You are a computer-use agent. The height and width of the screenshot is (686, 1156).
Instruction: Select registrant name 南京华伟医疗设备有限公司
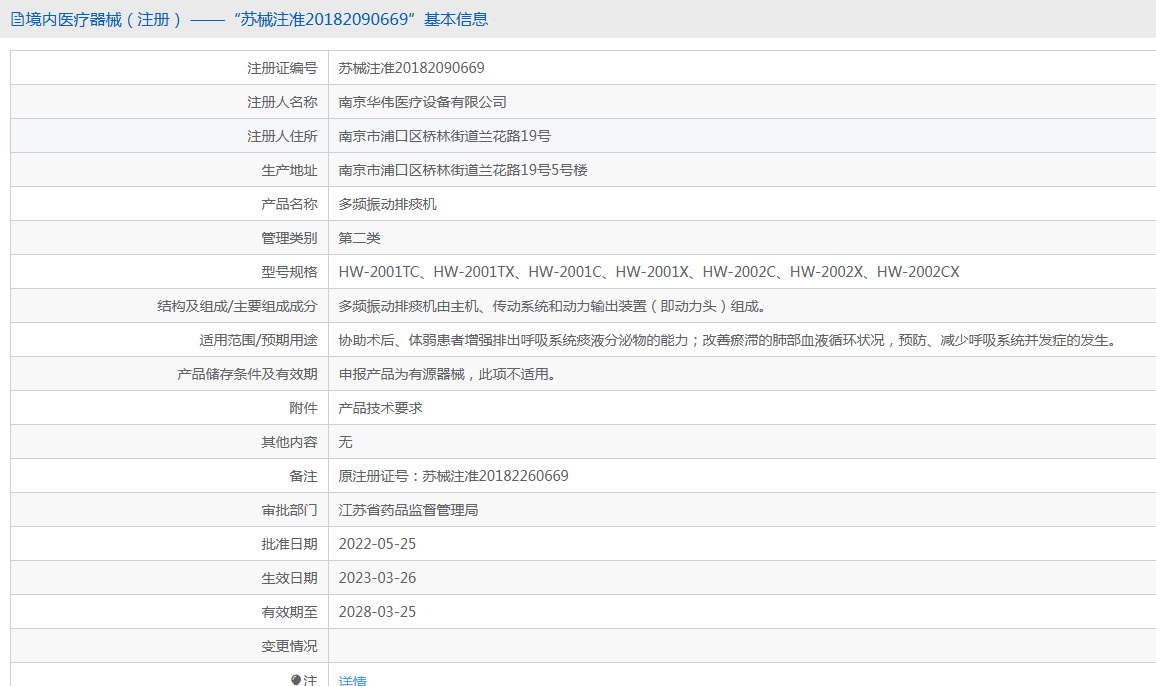[422, 102]
